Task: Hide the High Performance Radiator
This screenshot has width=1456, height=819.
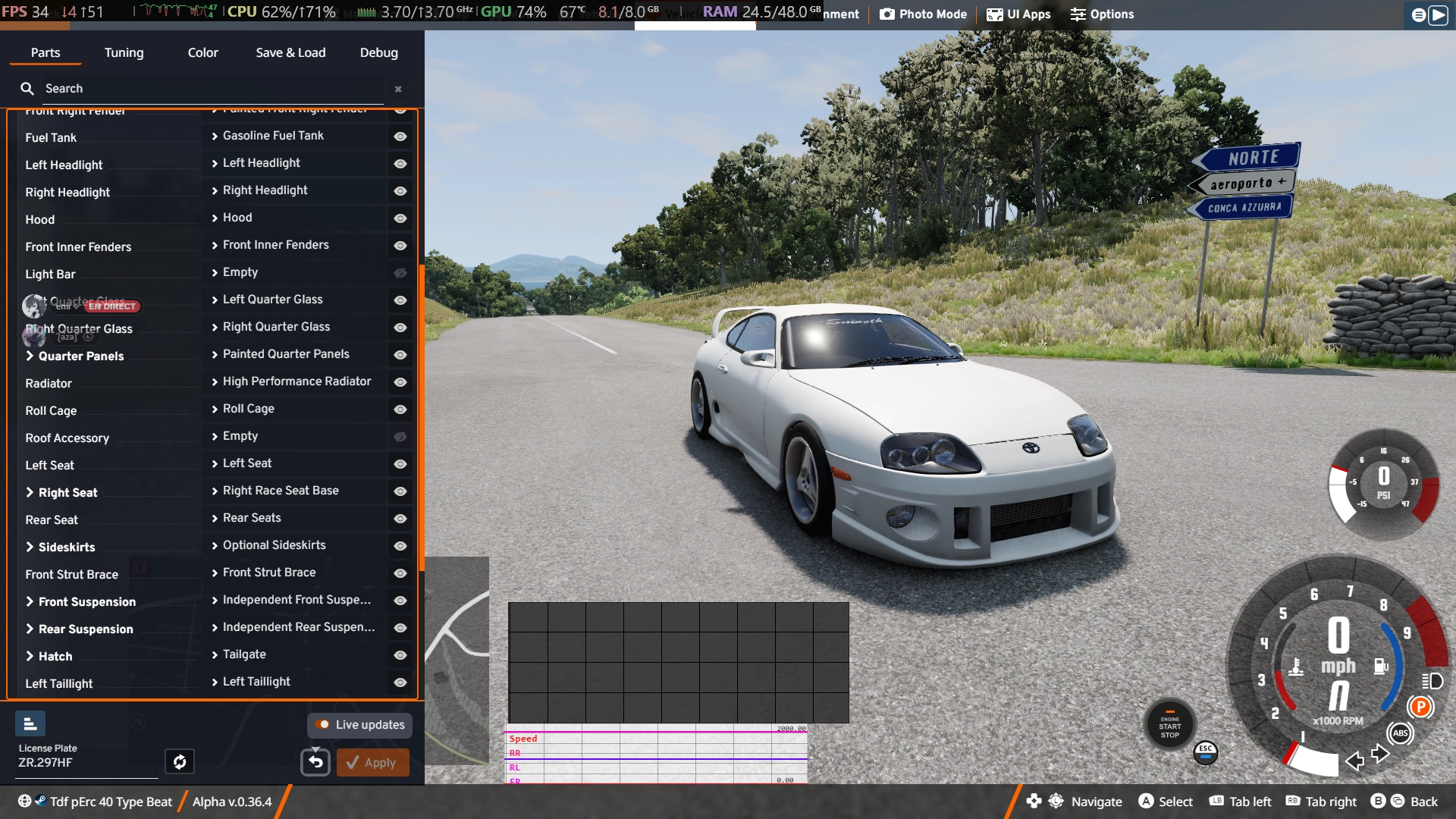Action: pyautogui.click(x=400, y=382)
